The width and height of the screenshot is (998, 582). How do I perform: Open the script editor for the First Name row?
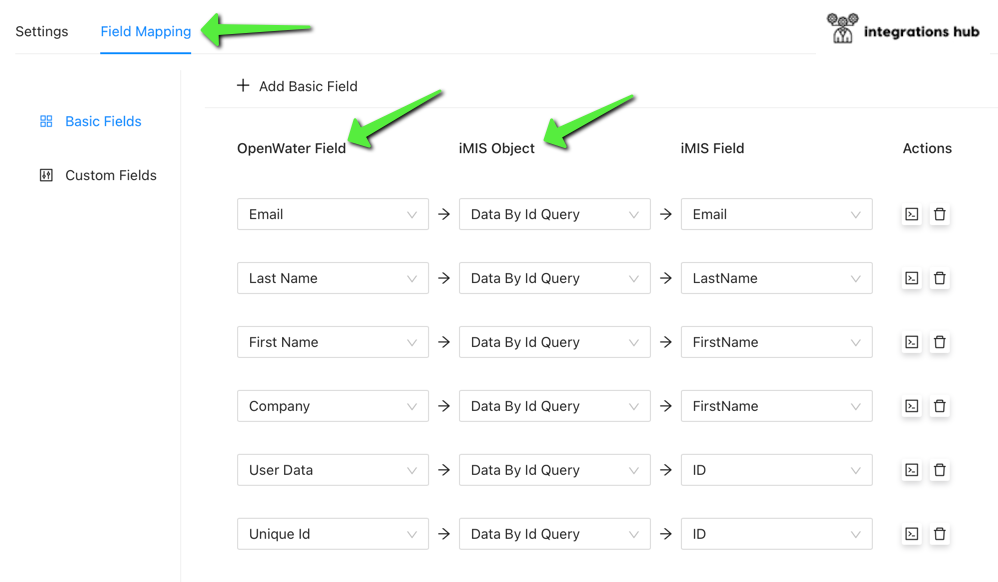(911, 342)
